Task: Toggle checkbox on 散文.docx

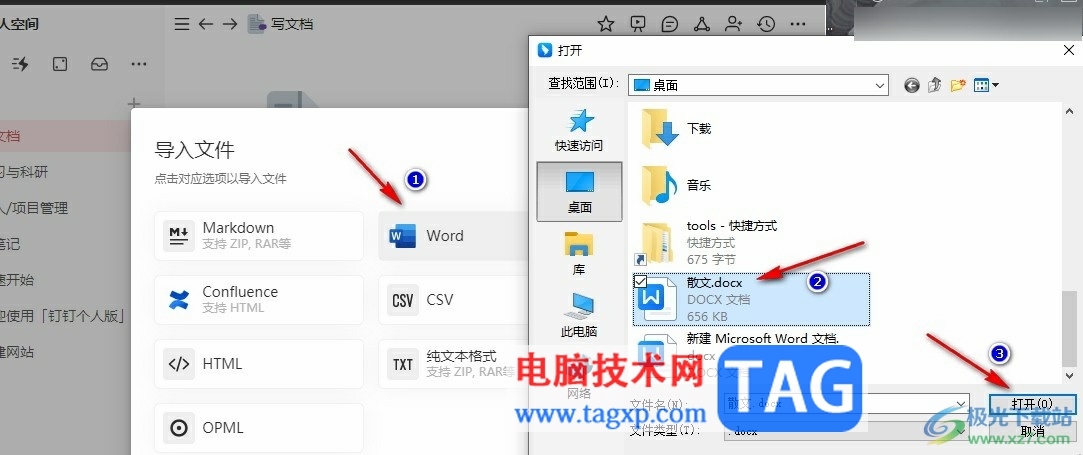Action: [640, 281]
